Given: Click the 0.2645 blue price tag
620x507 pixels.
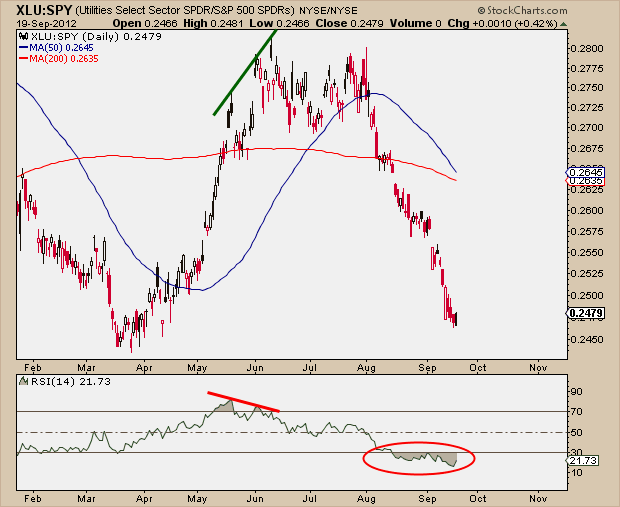Looking at the screenshot, I should pyautogui.click(x=586, y=172).
